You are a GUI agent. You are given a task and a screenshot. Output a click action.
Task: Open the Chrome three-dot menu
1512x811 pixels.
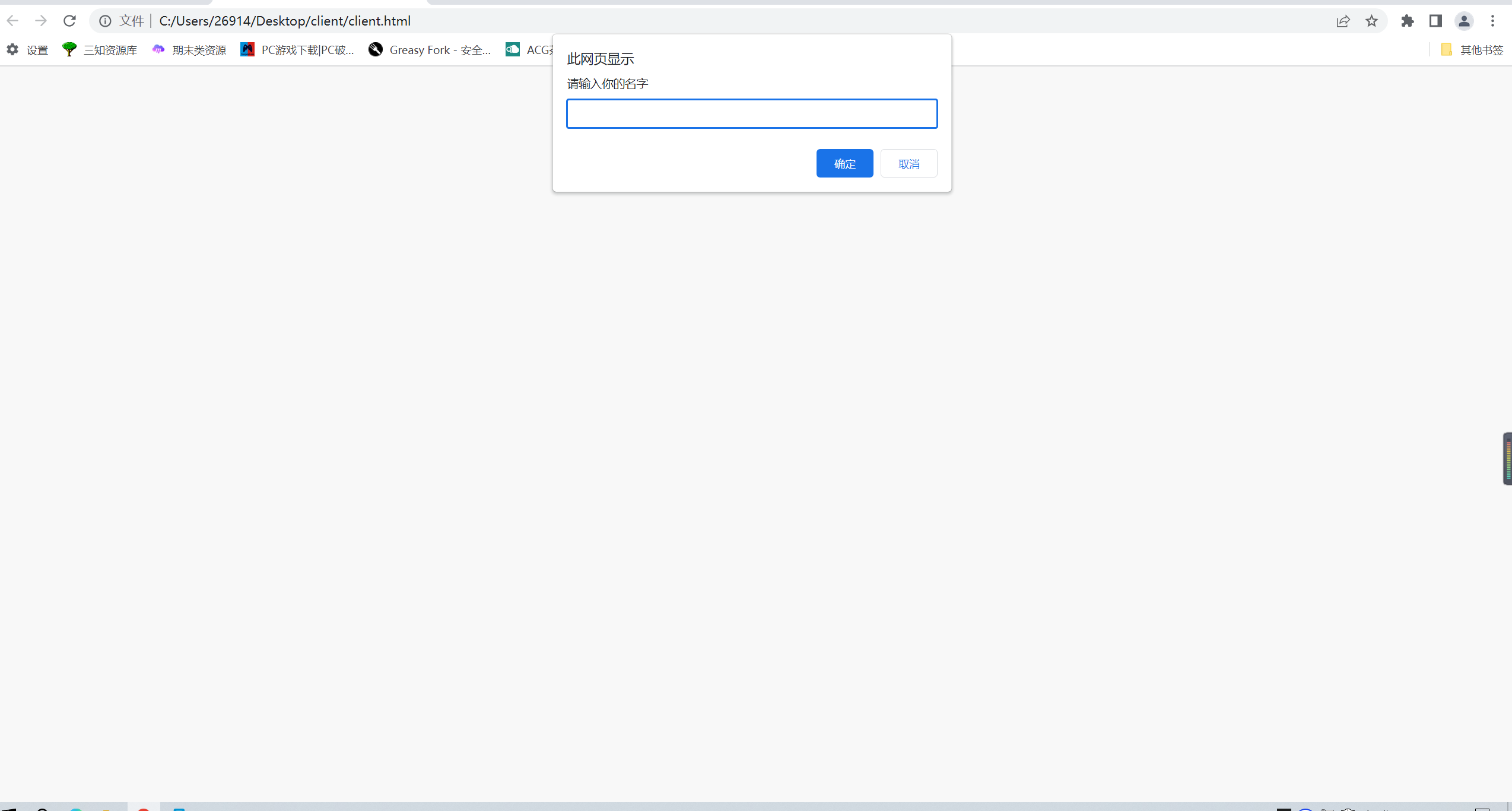pos(1492,21)
